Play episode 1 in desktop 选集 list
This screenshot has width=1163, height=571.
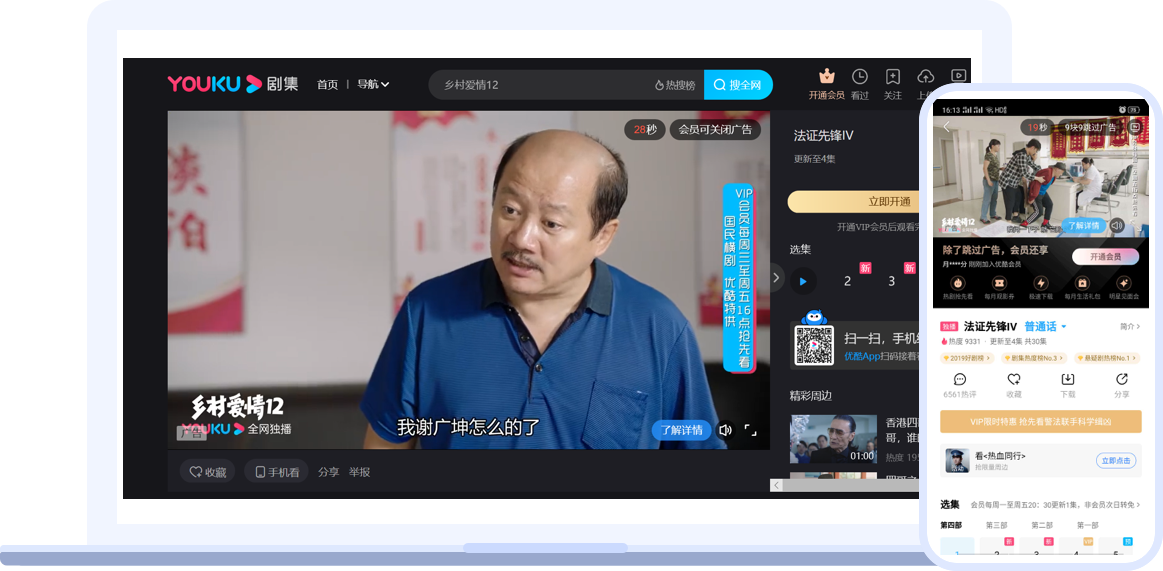(x=803, y=281)
